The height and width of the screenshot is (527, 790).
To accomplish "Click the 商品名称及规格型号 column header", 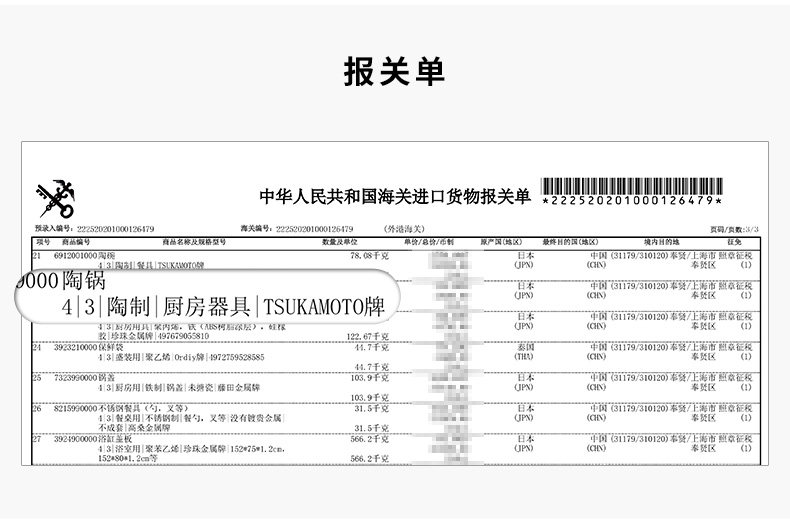I will tap(194, 242).
